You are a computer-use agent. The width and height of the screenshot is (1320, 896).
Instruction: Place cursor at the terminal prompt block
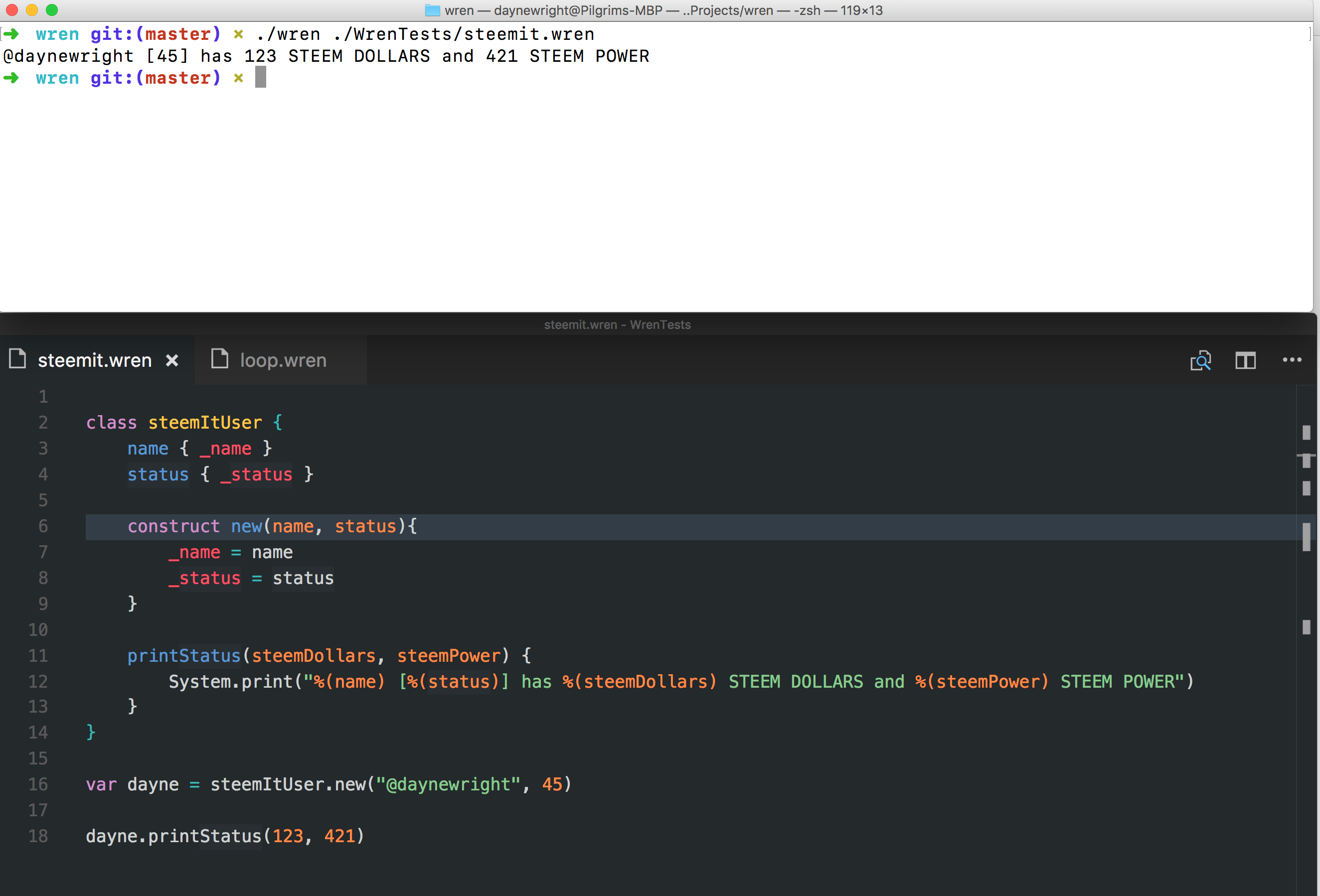coord(261,77)
